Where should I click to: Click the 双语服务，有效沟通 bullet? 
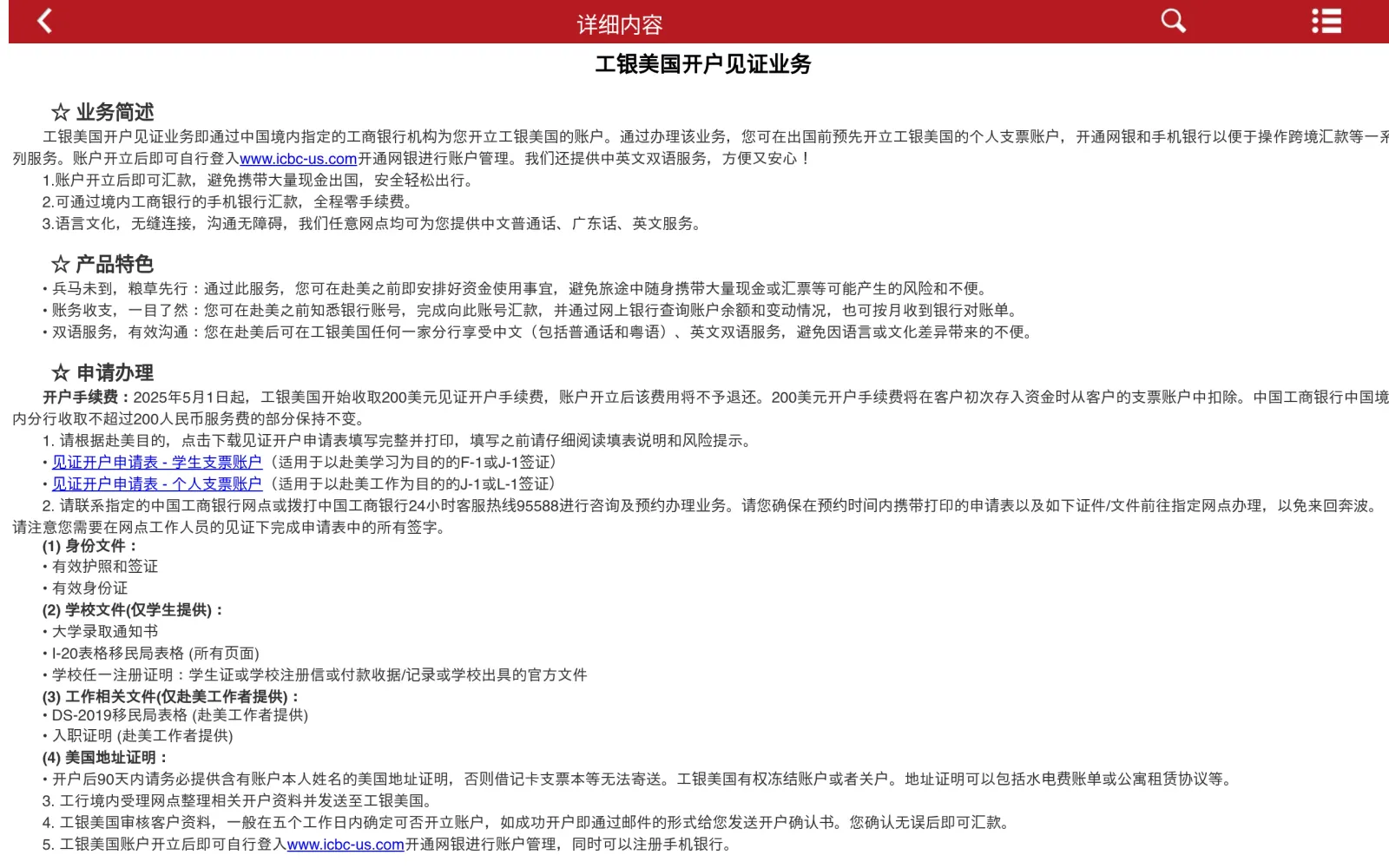(539, 332)
